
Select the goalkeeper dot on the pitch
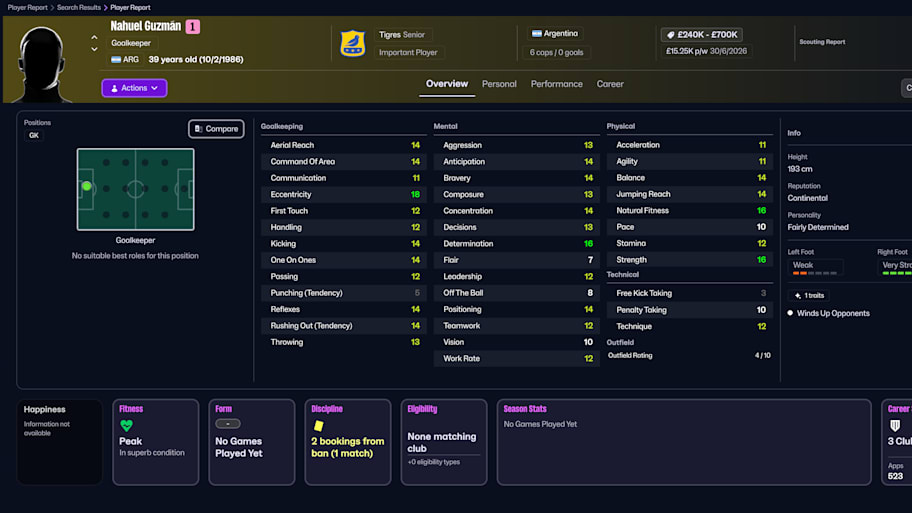coord(87,186)
